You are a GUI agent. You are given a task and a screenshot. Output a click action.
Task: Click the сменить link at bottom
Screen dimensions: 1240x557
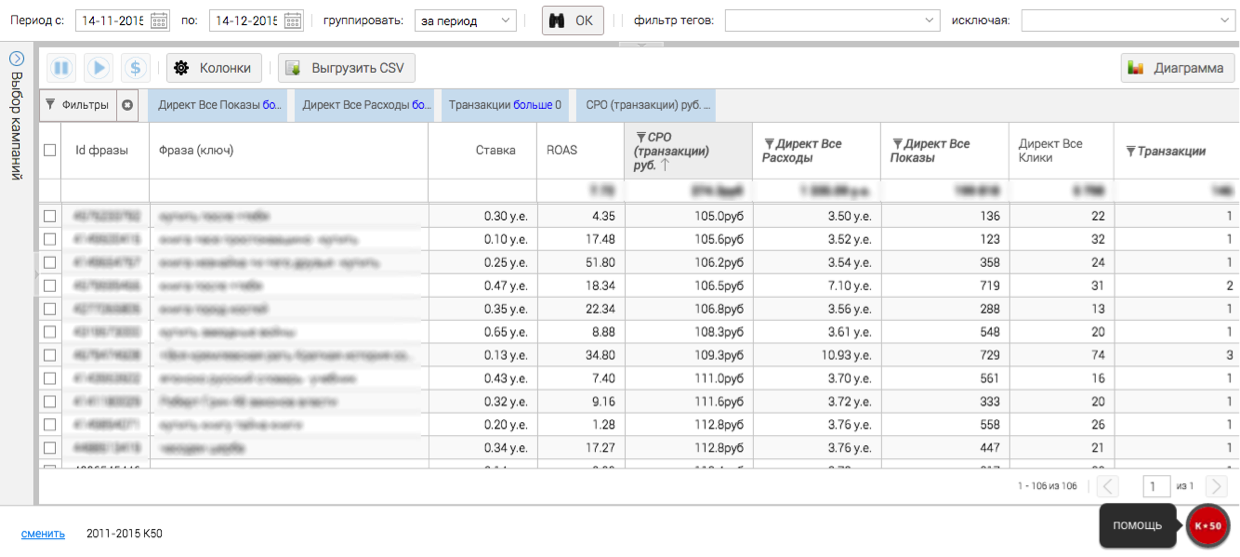pos(43,534)
